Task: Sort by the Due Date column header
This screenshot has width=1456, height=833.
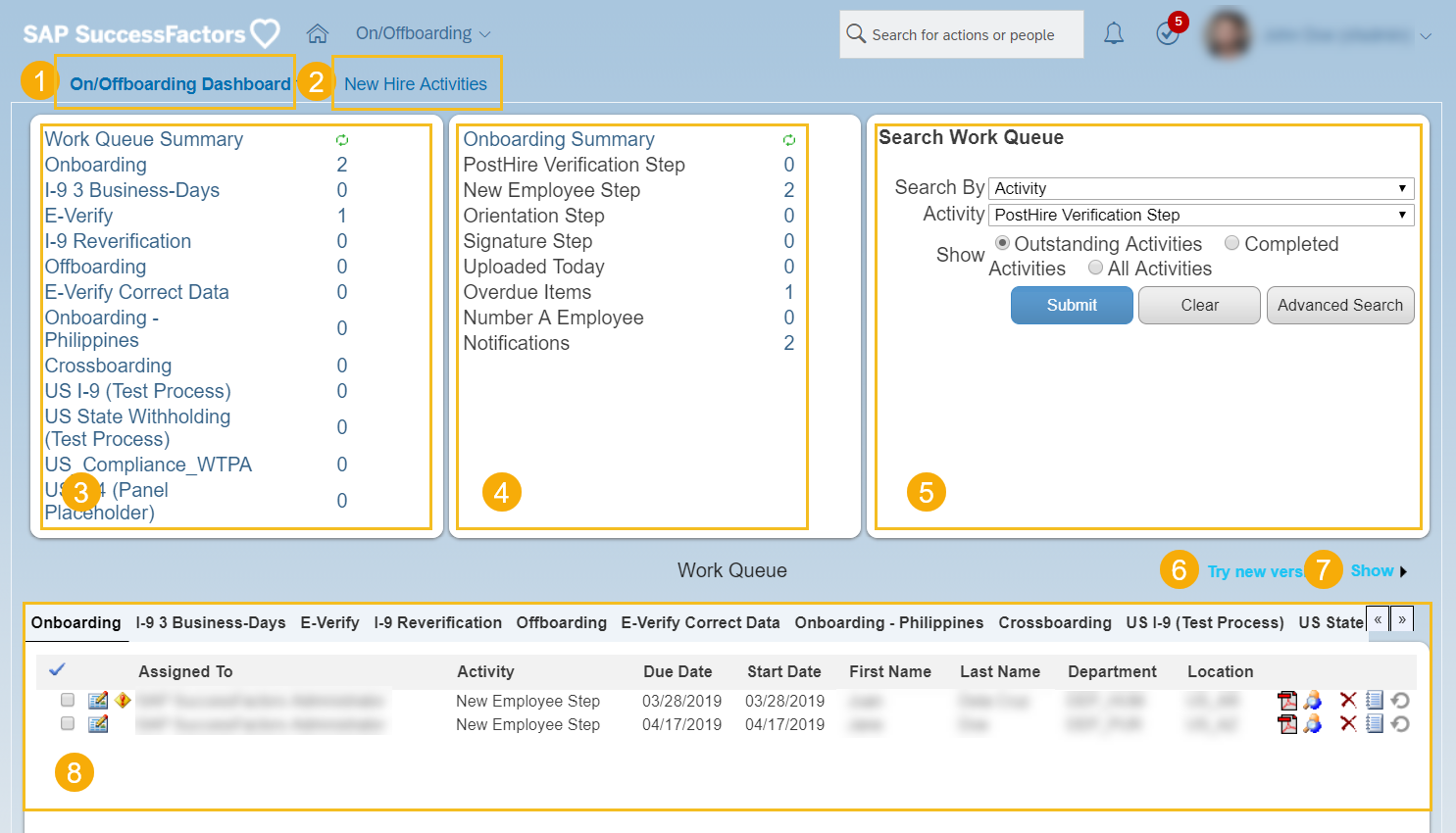Action: (678, 671)
